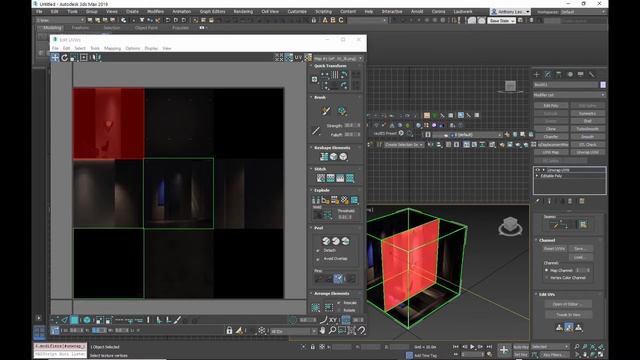Image resolution: width=640 pixels, height=360 pixels.
Task: Toggle the Rescale checkbox in Arrange Elements
Action: click(x=339, y=303)
